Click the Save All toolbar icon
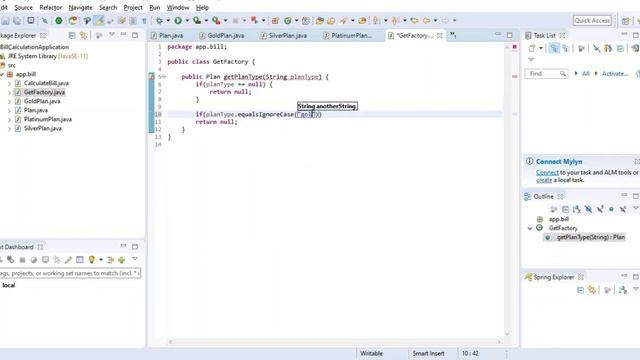Screen dimensions: 640x360 17,20
